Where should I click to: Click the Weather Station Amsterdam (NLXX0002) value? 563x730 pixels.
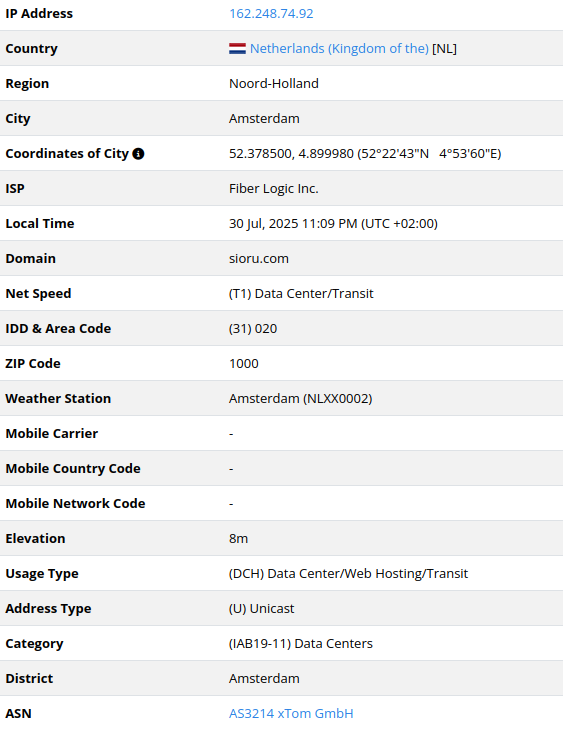pos(300,399)
